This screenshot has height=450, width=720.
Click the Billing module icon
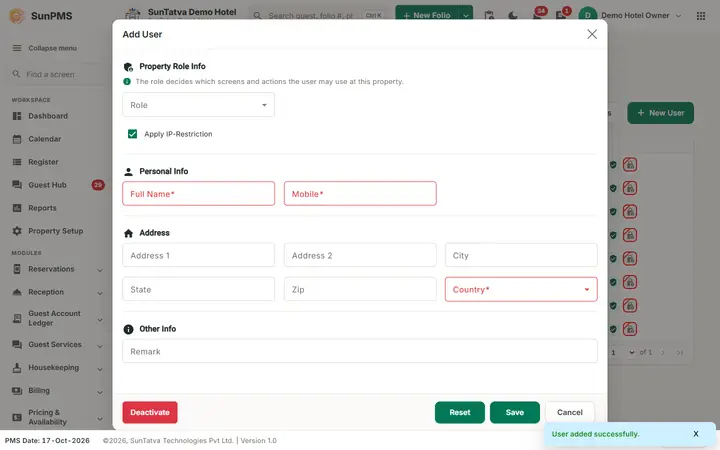click(x=17, y=391)
